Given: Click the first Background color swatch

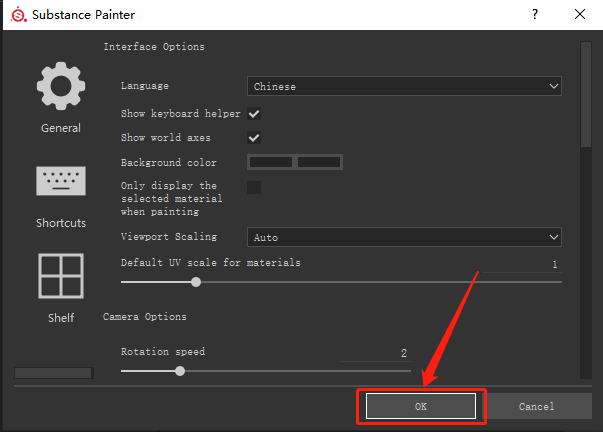Looking at the screenshot, I should pyautogui.click(x=271, y=162).
